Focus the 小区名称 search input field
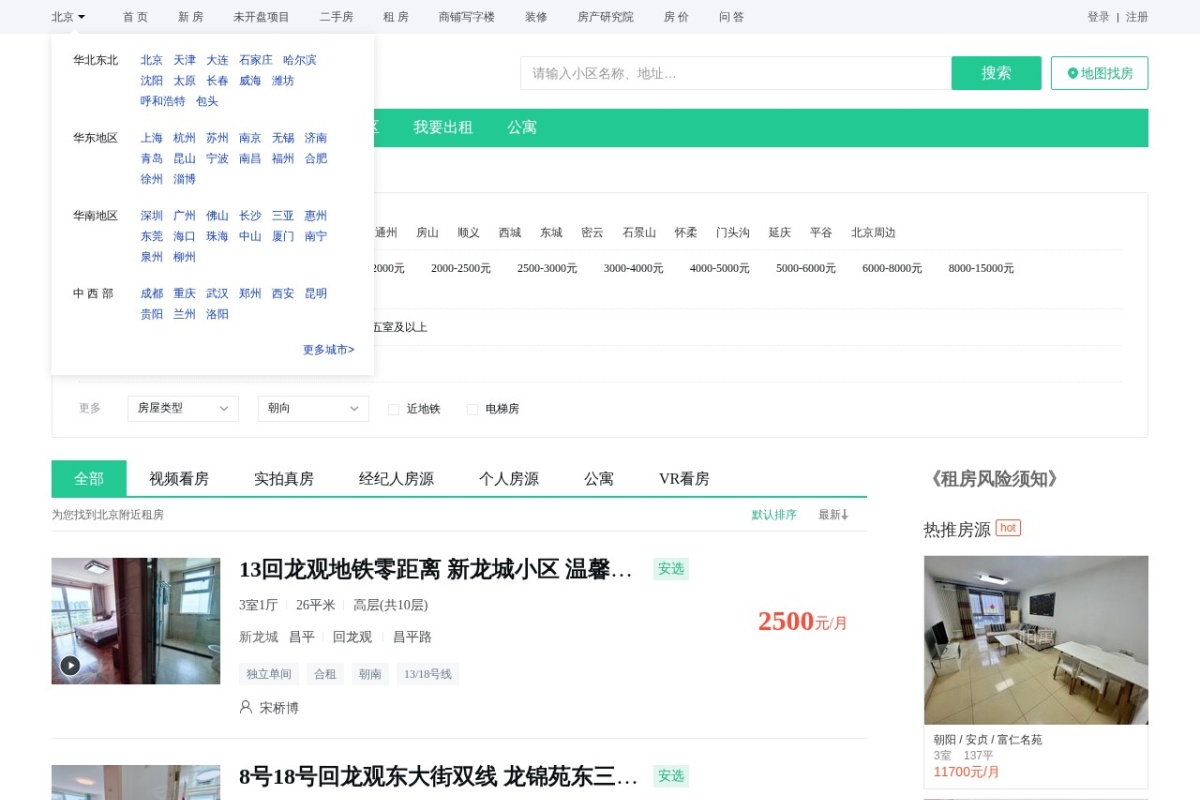The width and height of the screenshot is (1200, 800). [735, 73]
